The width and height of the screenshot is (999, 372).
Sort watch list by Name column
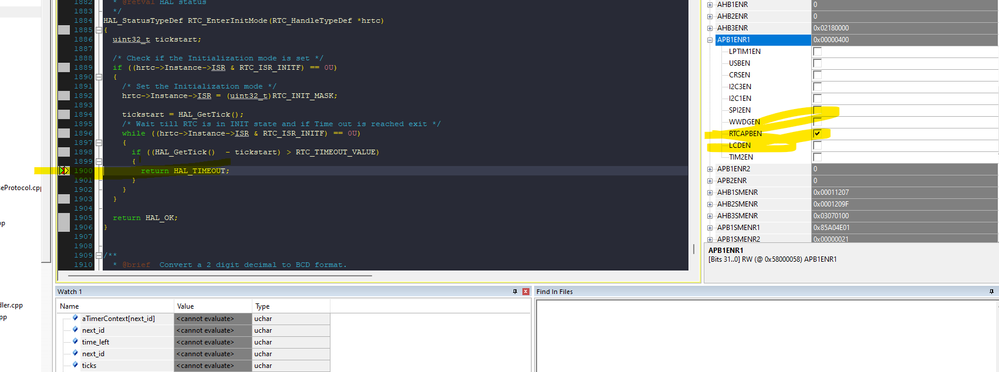(115, 306)
